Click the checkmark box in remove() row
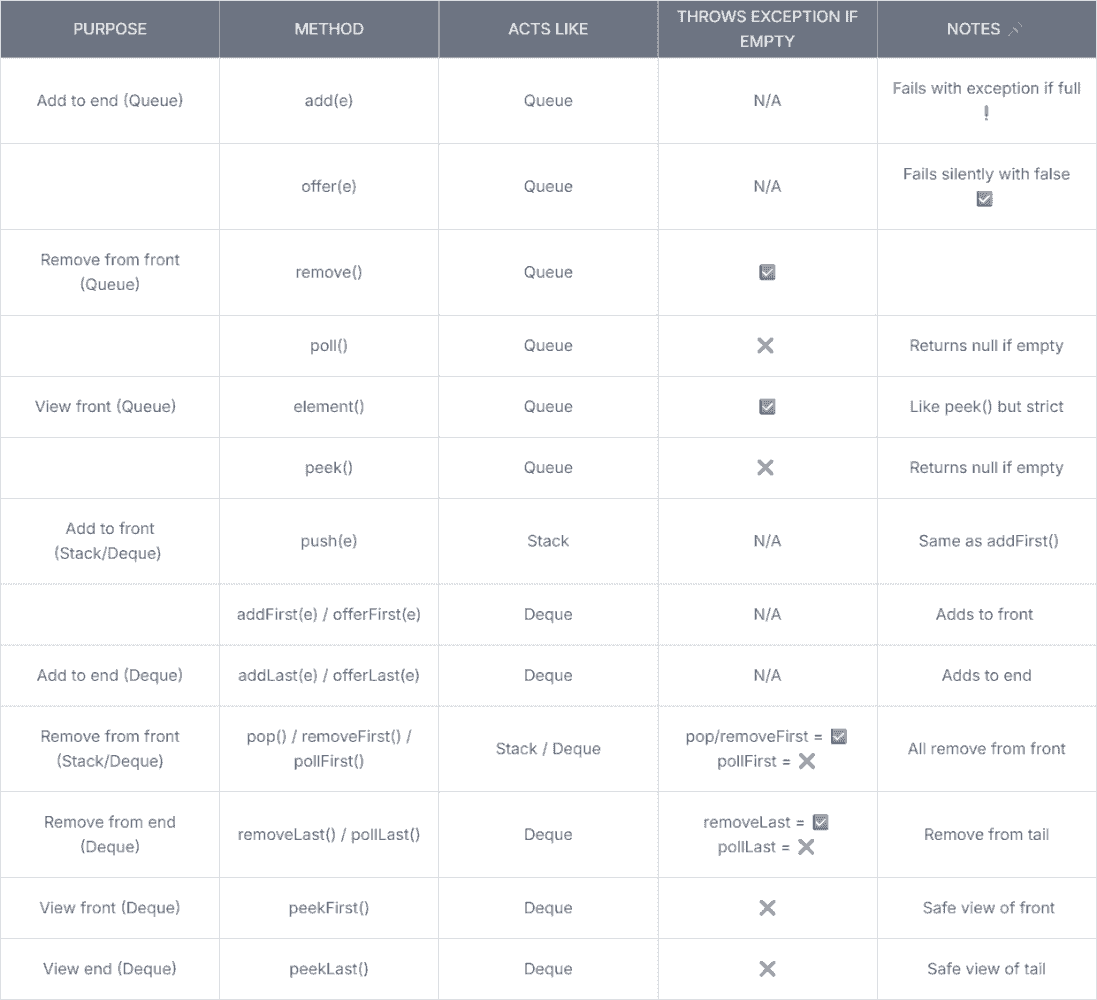The image size is (1097, 1000). [x=767, y=272]
